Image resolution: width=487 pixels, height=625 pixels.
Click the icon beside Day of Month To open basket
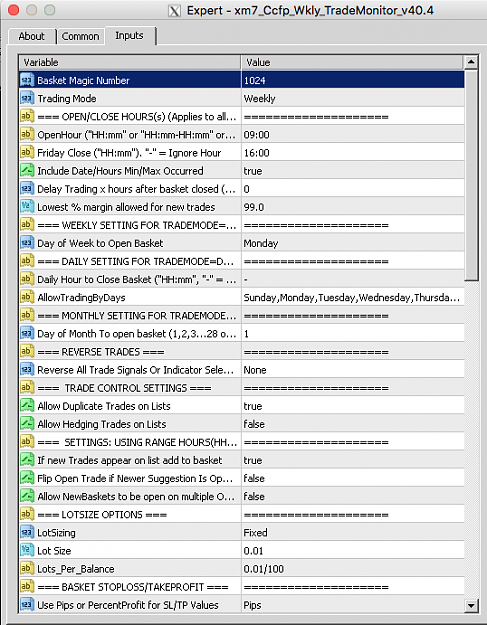point(27,333)
